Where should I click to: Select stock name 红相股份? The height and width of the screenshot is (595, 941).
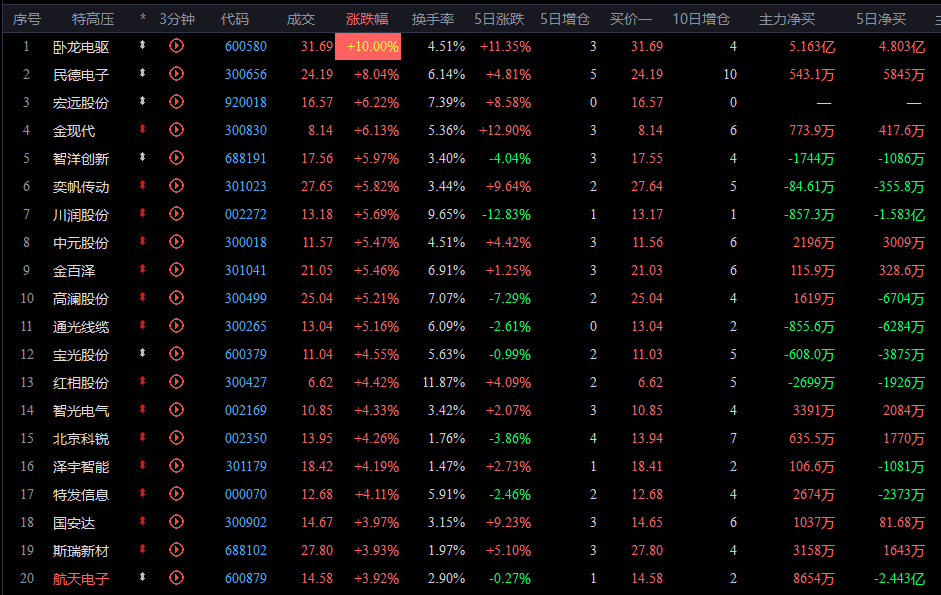[x=81, y=383]
